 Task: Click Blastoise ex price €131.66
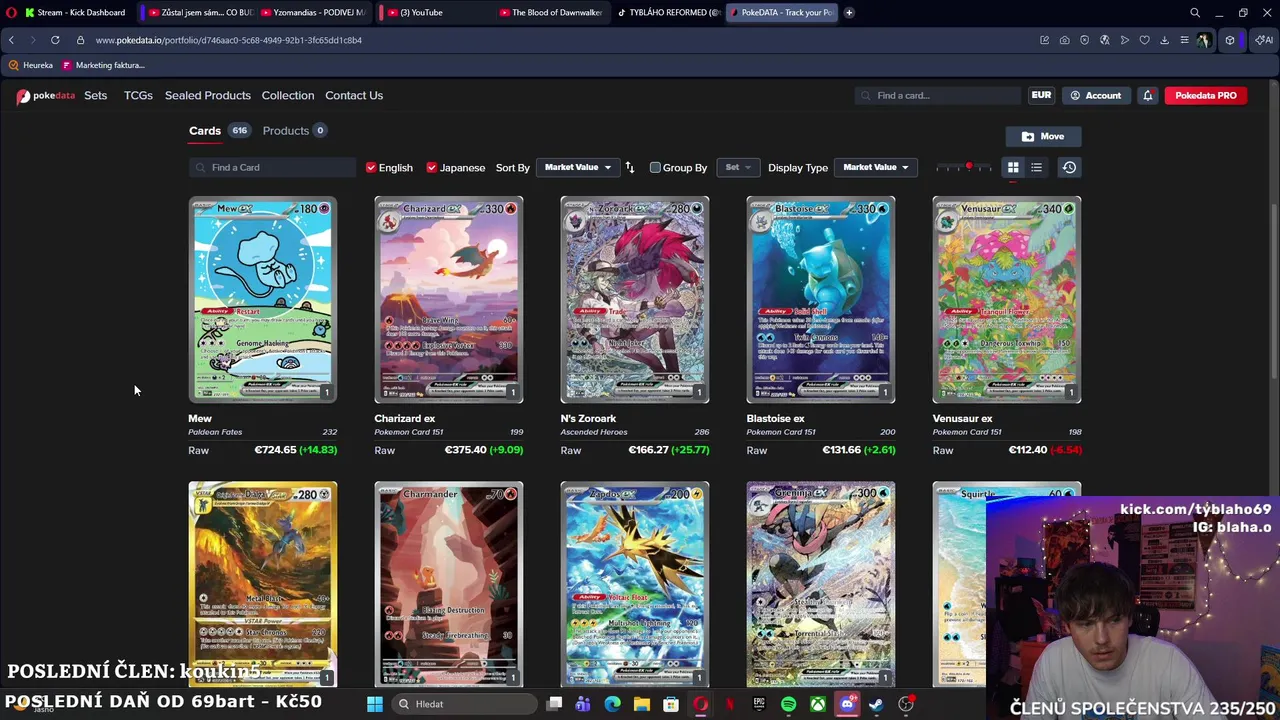841,450
